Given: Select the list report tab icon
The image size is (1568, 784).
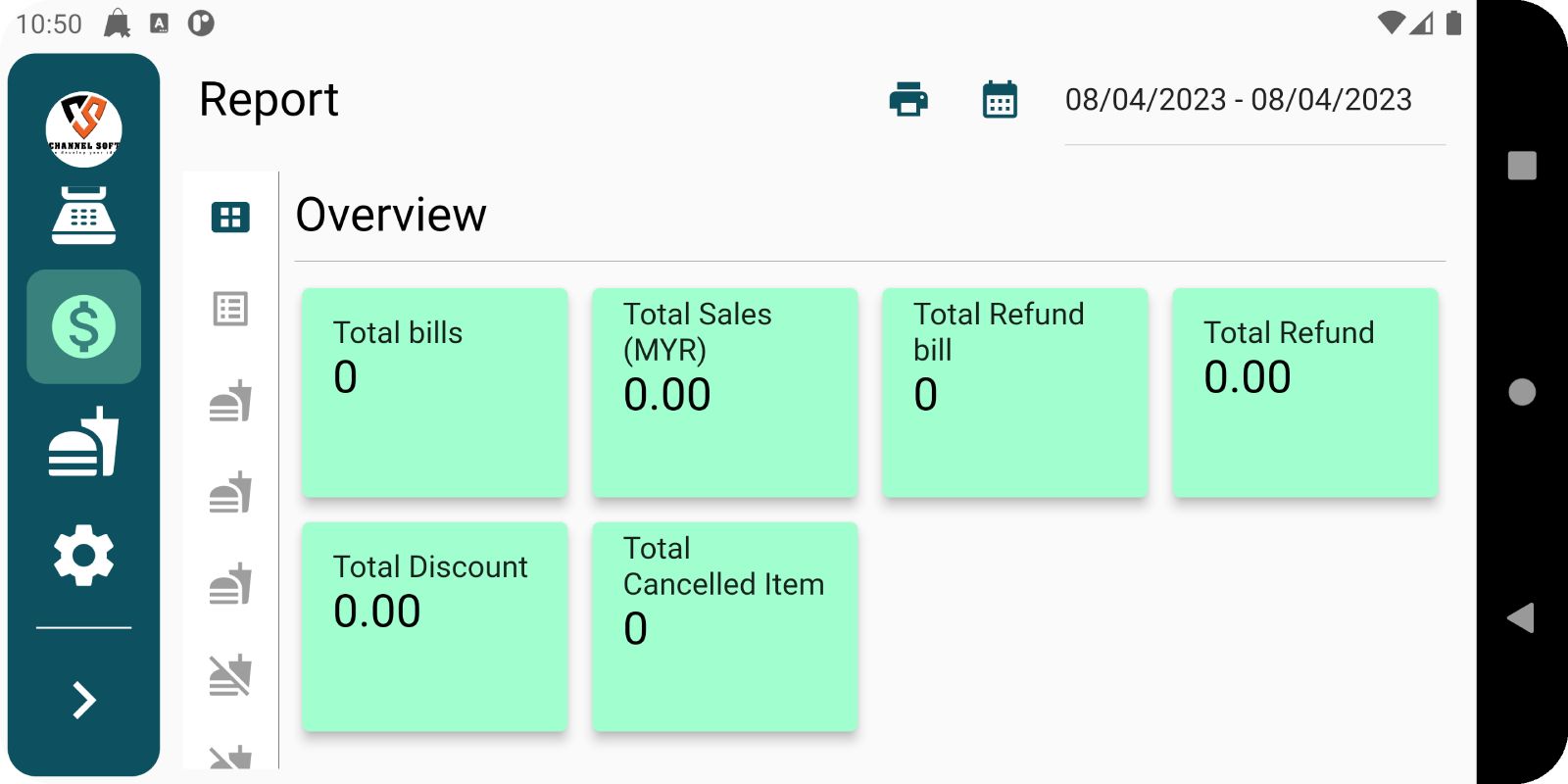Looking at the screenshot, I should click(x=230, y=310).
